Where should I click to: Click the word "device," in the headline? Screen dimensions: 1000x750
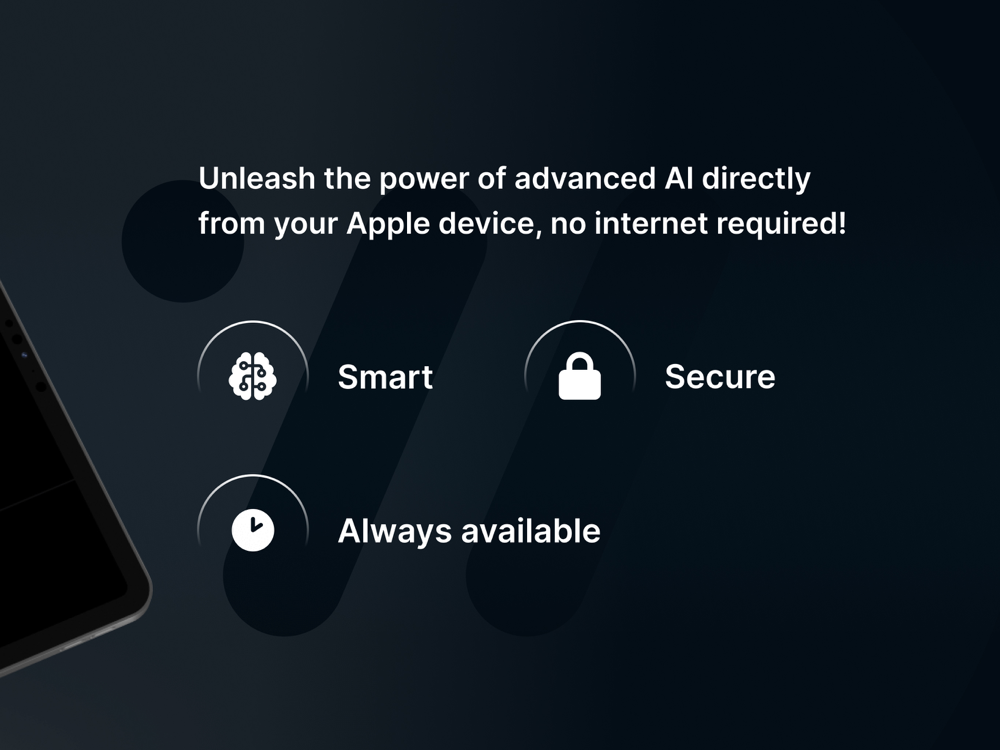click(490, 224)
